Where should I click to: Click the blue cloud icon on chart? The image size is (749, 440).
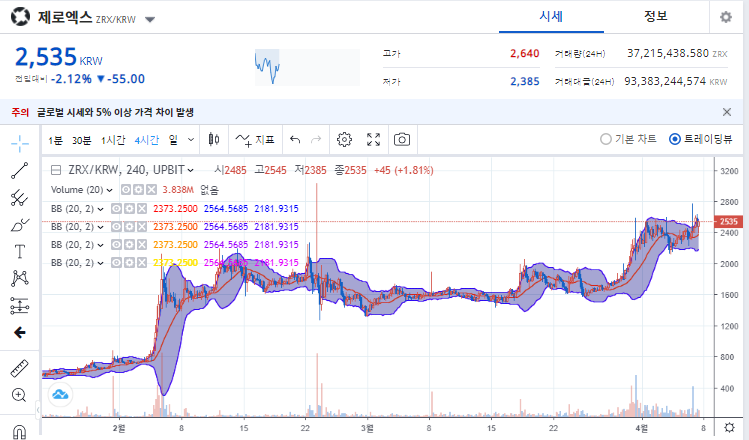point(60,395)
